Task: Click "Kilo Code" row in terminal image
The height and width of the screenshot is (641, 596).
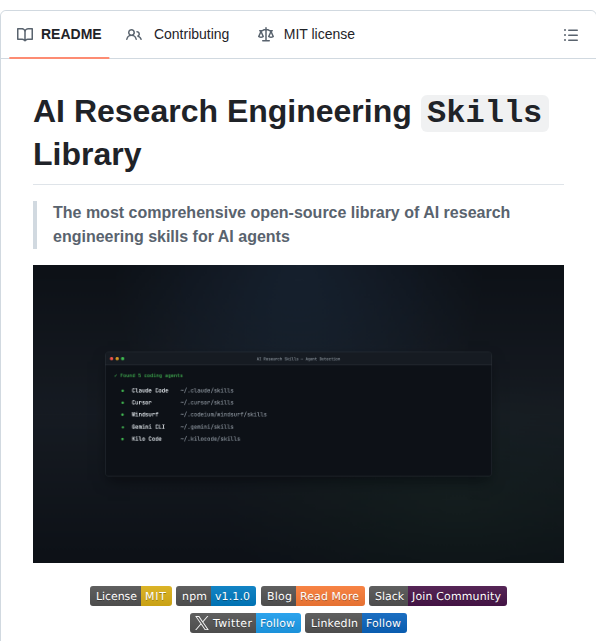Action: click(181, 439)
